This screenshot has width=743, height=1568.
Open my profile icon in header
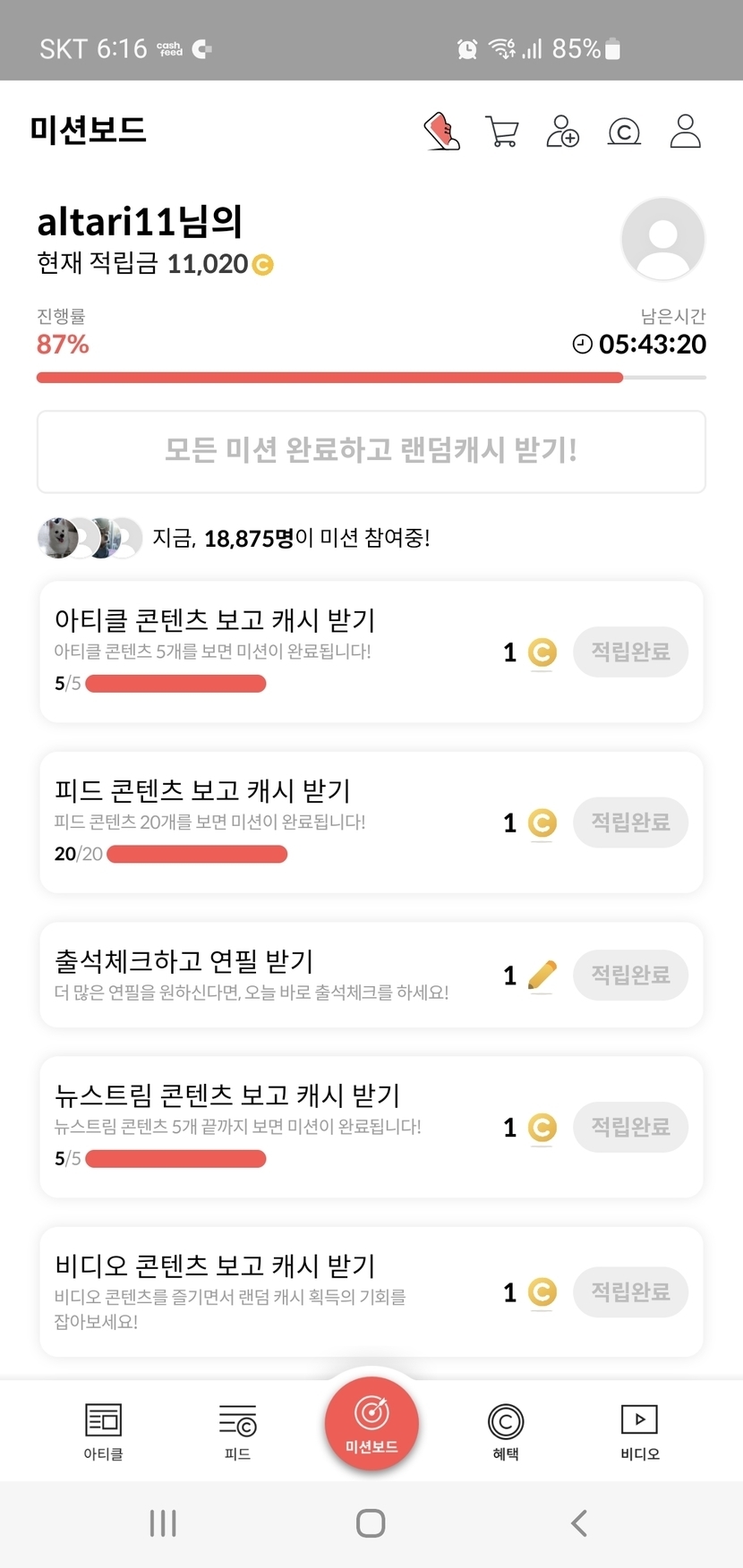tap(685, 132)
